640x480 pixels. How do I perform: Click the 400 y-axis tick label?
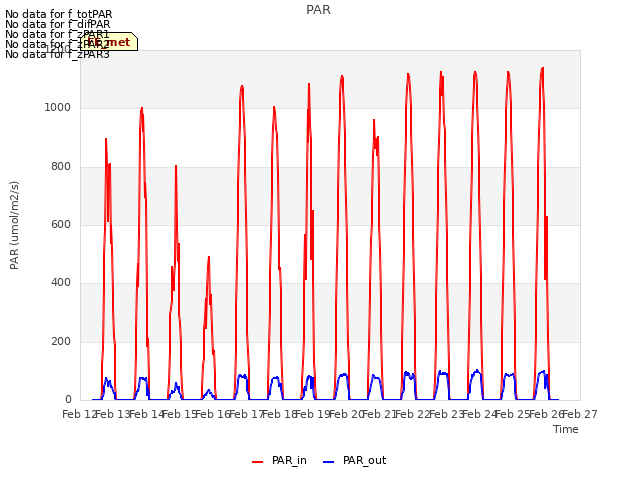click(61, 282)
